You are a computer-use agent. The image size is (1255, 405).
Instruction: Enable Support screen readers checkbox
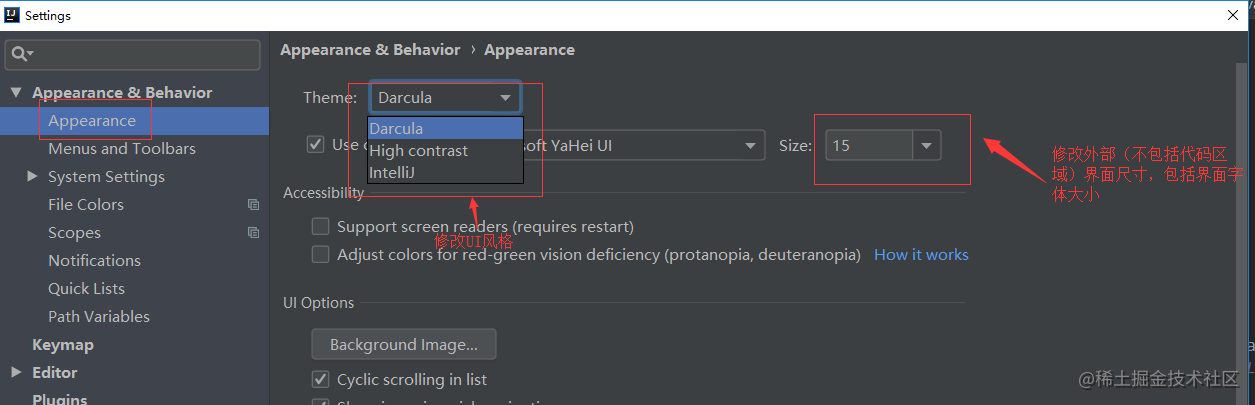click(x=320, y=227)
